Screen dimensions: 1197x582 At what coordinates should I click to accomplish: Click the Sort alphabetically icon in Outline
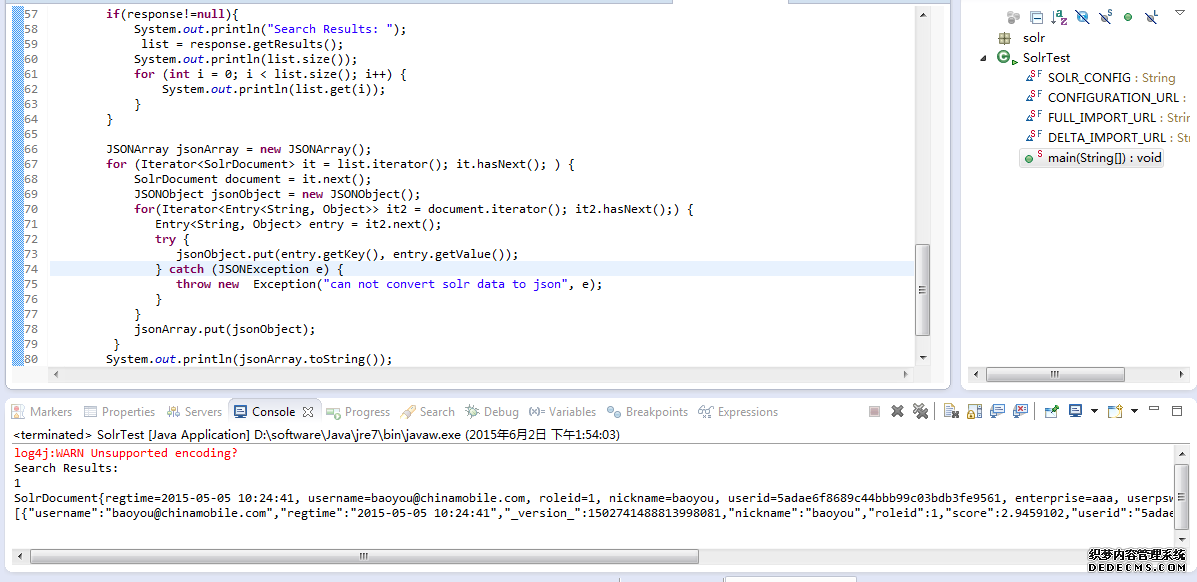tap(1058, 17)
